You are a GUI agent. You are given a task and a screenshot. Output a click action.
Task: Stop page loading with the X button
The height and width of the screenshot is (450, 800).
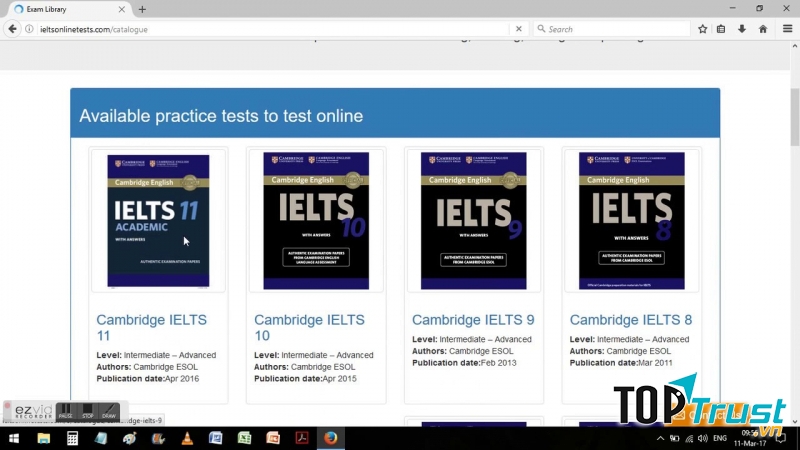pyautogui.click(x=518, y=29)
